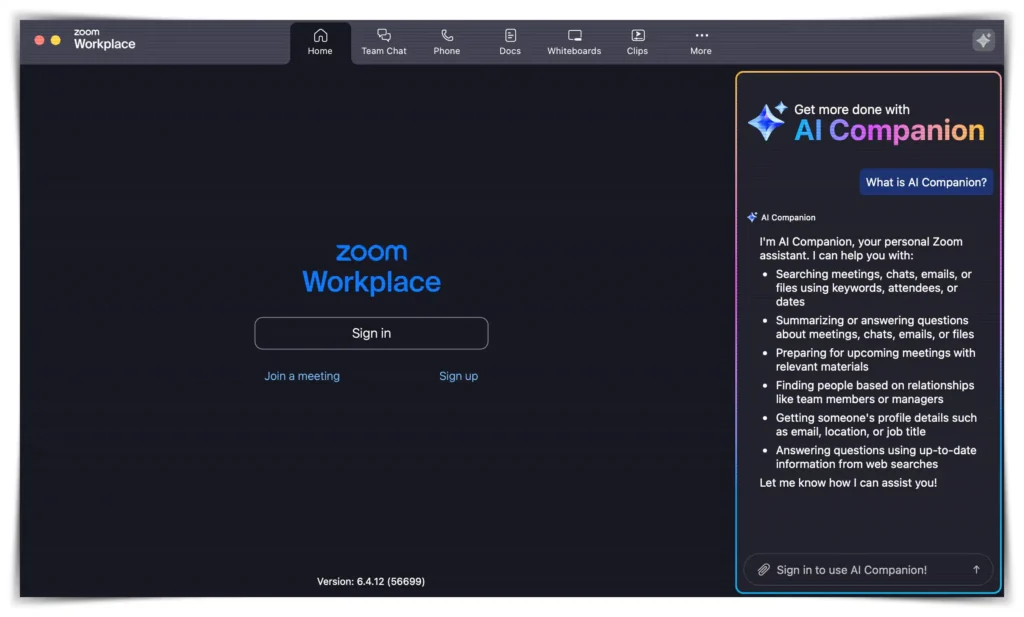Click the AI Companion sparkle icon top right
The width and height of the screenshot is (1024, 617).
[983, 41]
